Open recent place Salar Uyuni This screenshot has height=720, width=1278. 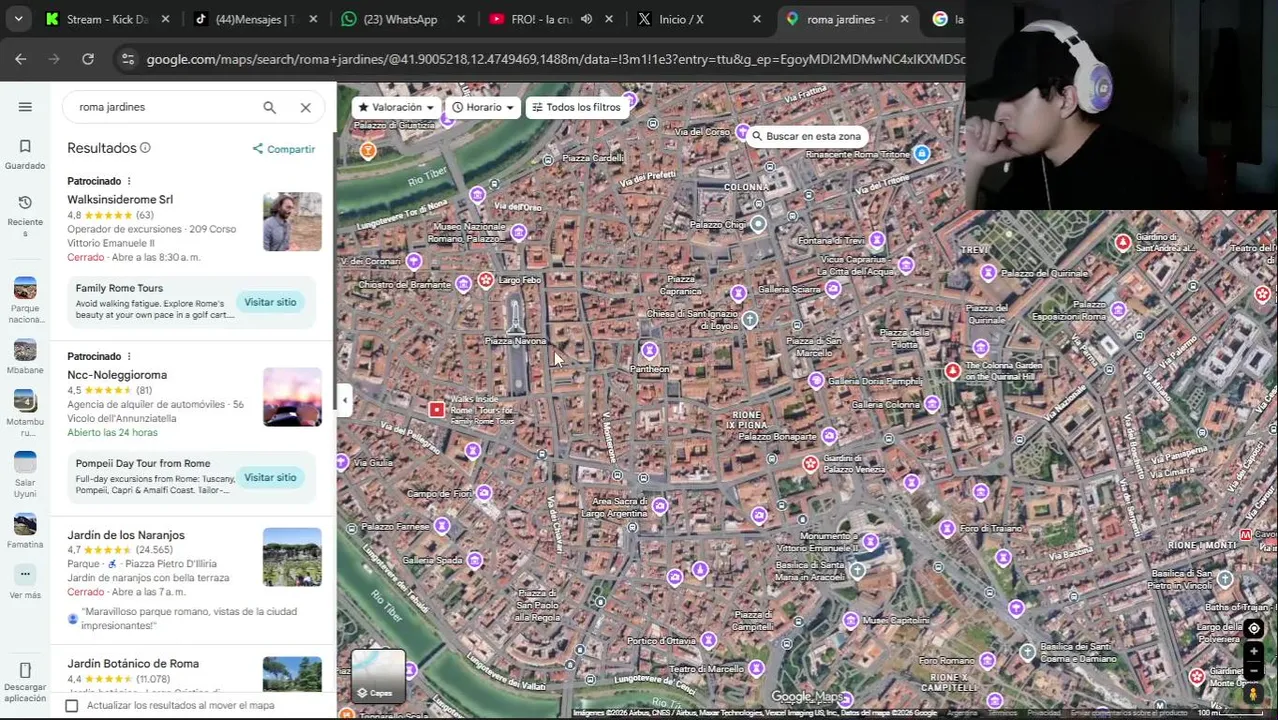[x=25, y=462]
